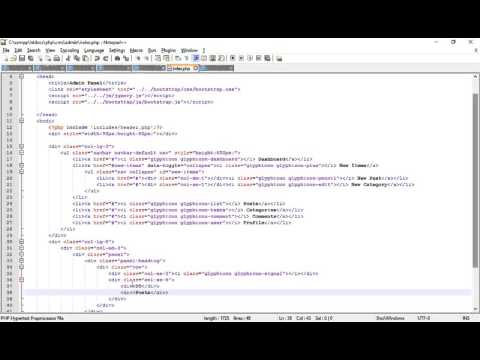This screenshot has width=480, height=360.
Task: Toggle Synchronize Horizontal Scrolling
Action: pos(166,58)
